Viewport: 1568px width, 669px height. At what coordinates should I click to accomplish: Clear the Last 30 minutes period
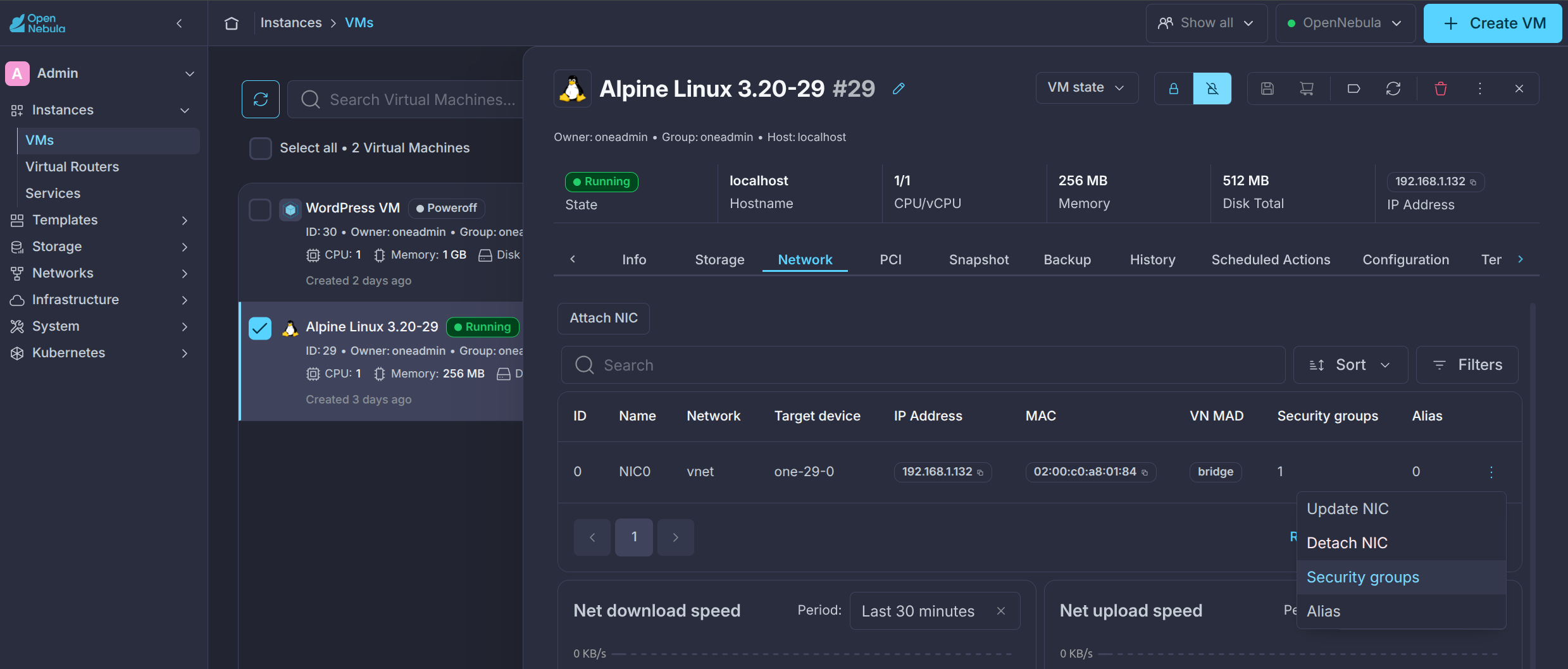click(1001, 611)
